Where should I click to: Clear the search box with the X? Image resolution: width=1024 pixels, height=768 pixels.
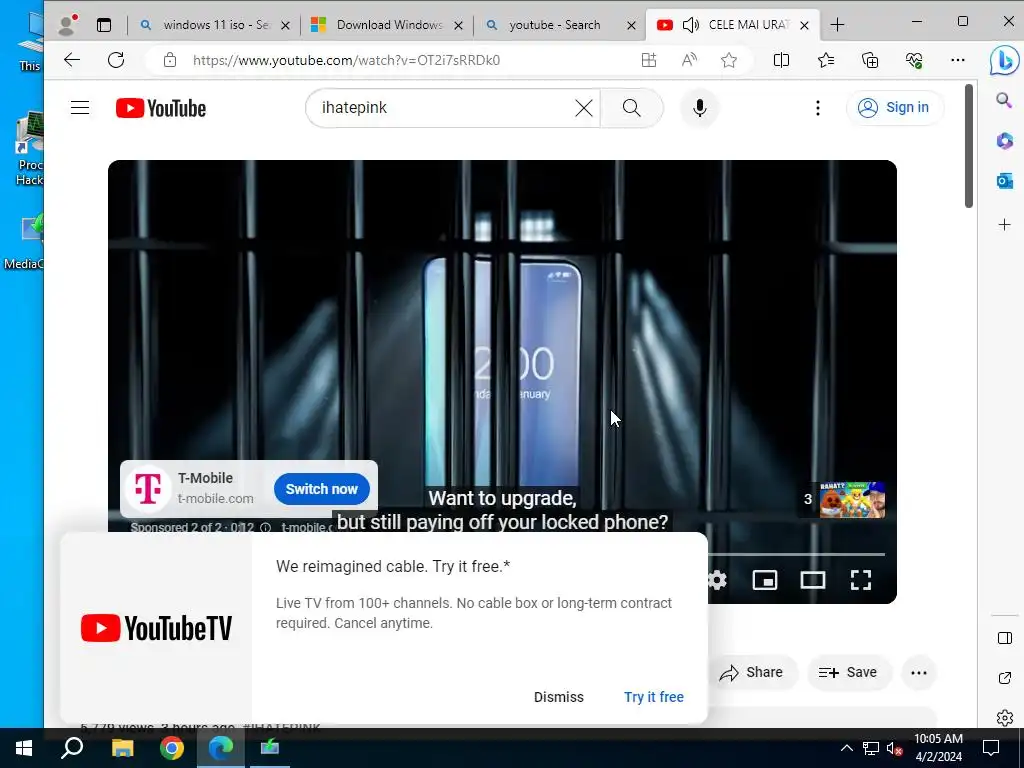click(x=584, y=108)
